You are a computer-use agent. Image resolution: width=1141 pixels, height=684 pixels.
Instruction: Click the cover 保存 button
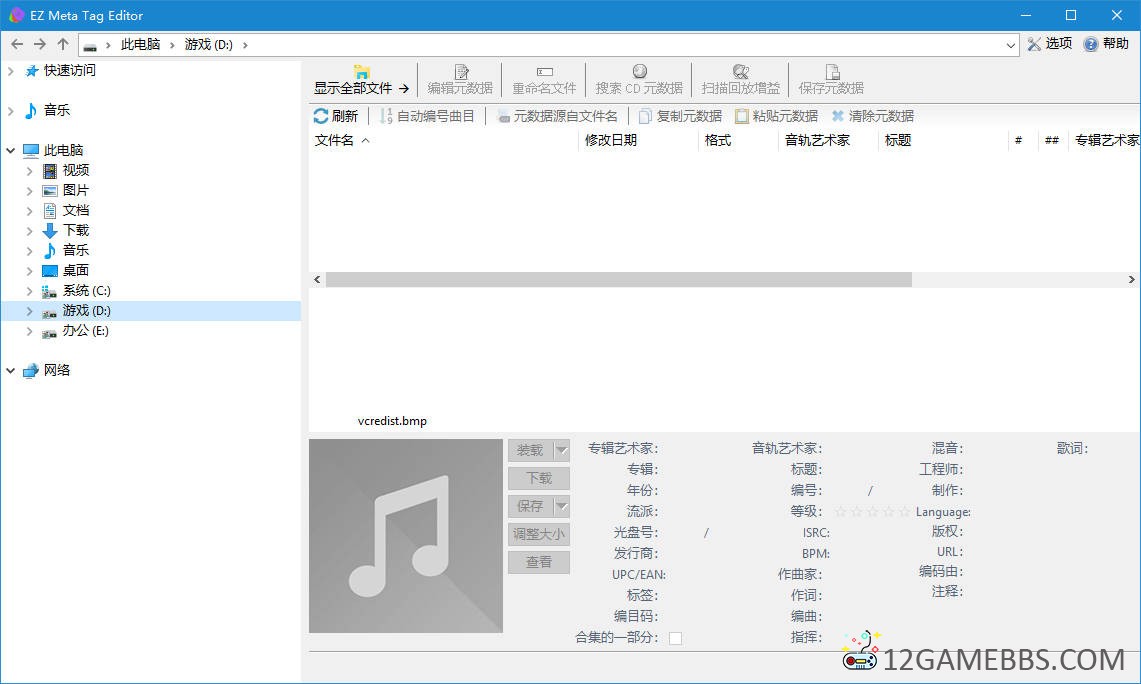(x=530, y=506)
